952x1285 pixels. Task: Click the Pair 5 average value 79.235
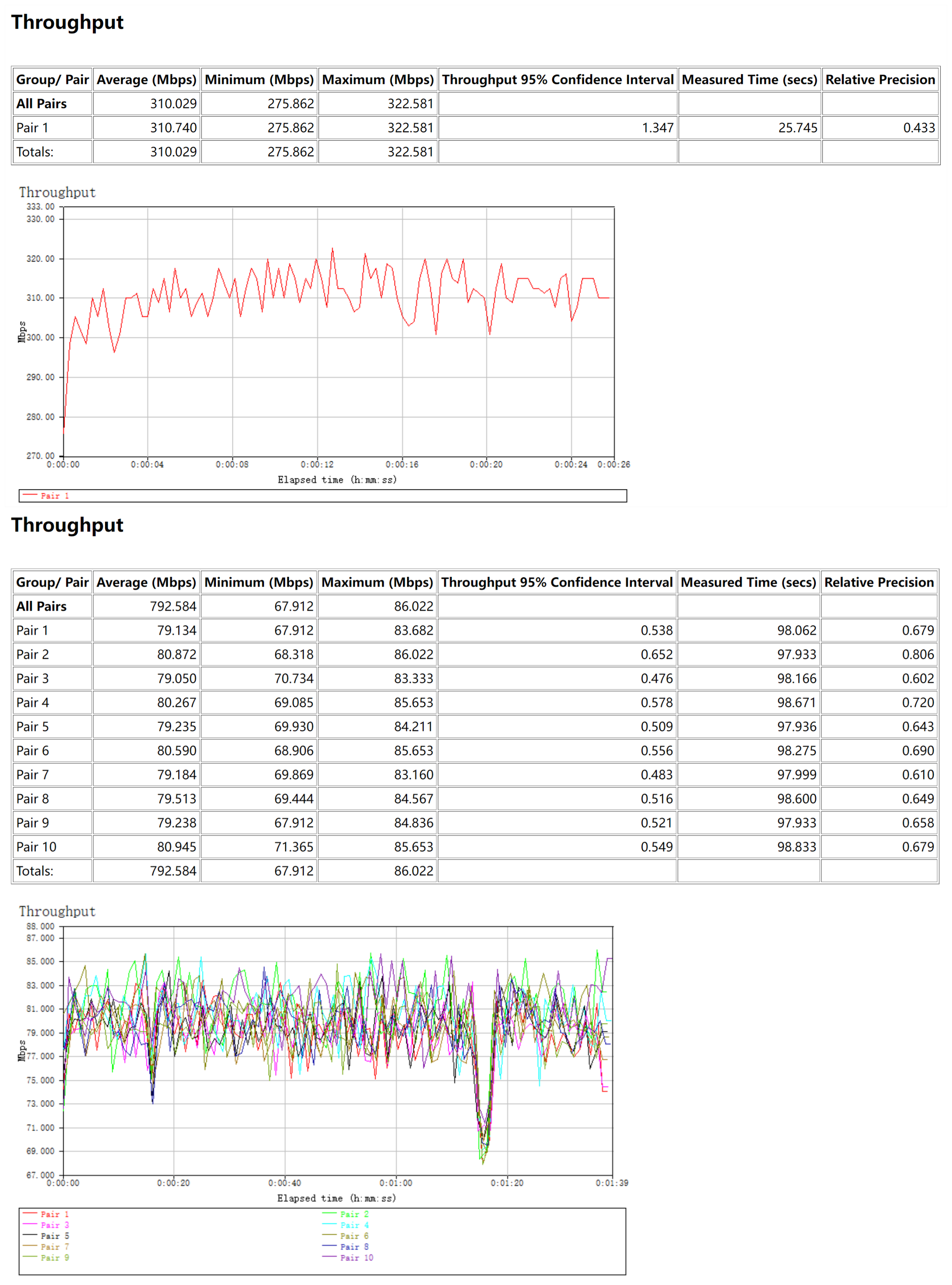point(176,727)
